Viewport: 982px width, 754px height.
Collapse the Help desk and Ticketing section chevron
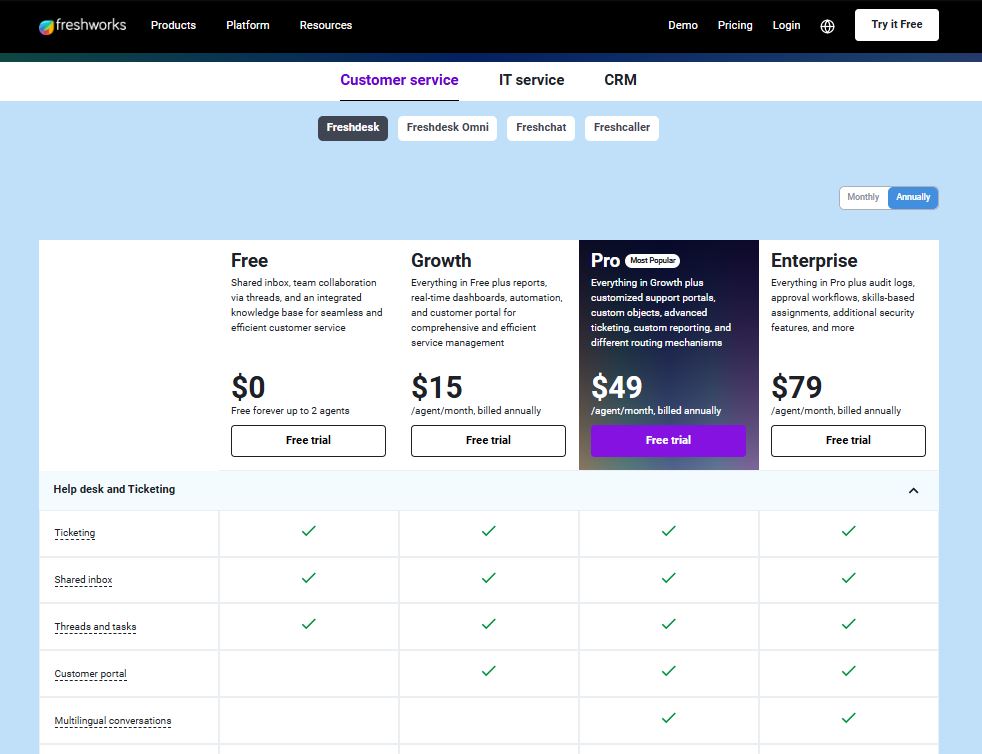point(913,490)
